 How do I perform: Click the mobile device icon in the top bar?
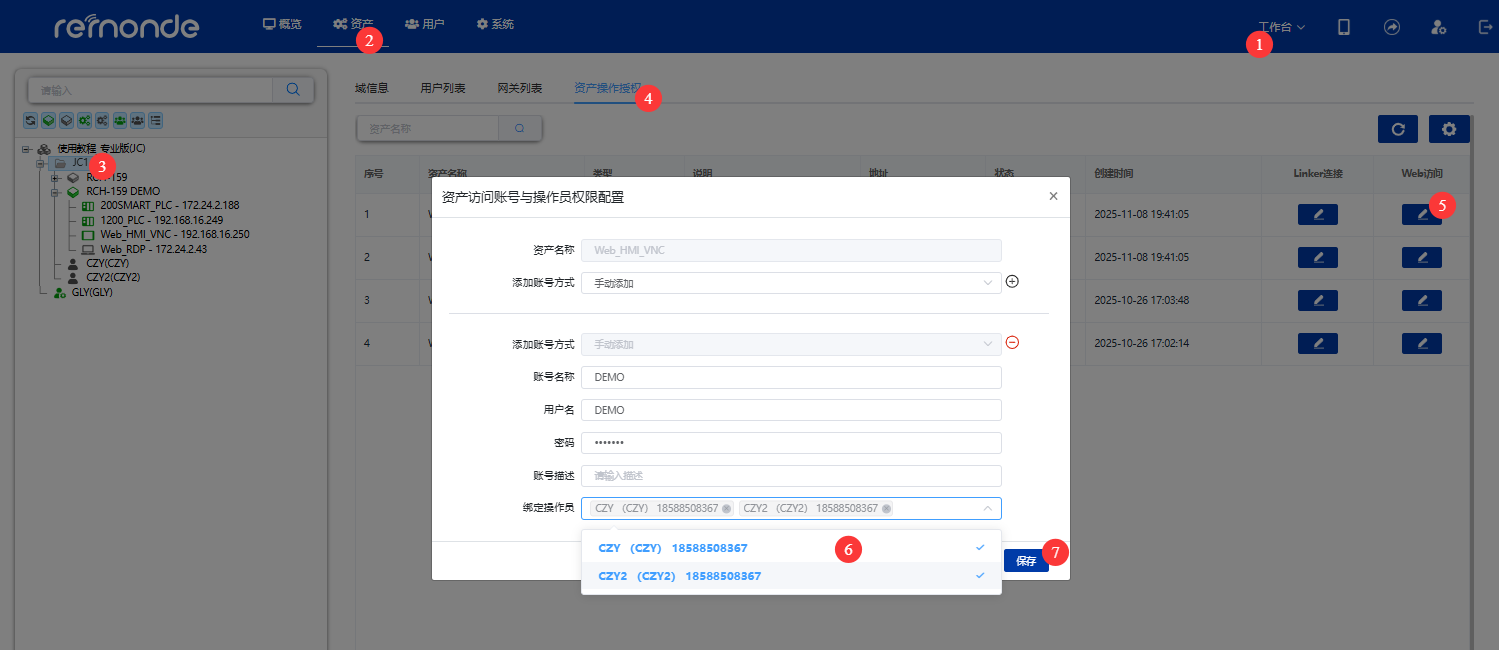point(1343,27)
